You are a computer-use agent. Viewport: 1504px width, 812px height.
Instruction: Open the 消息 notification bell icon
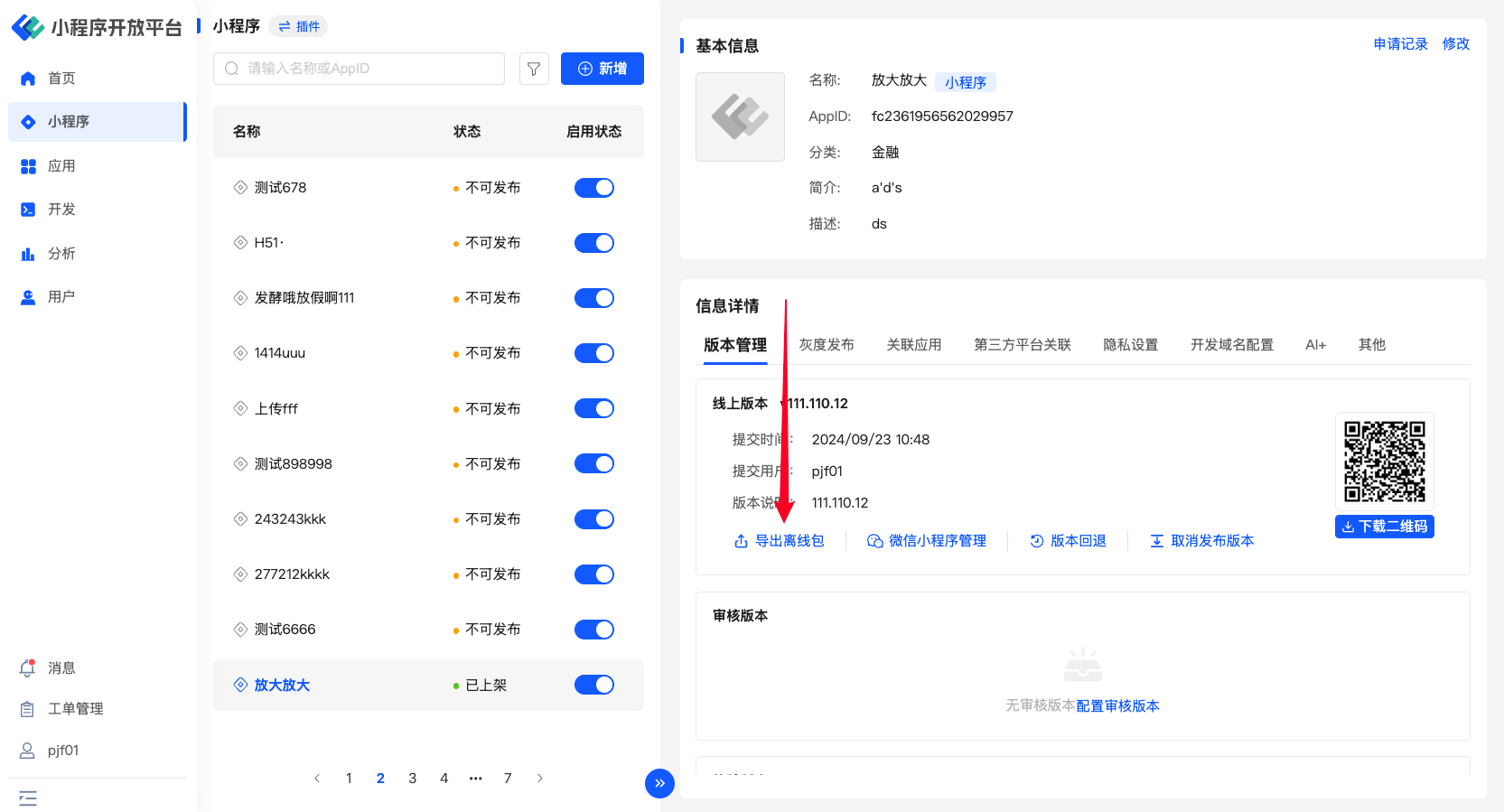[27, 668]
